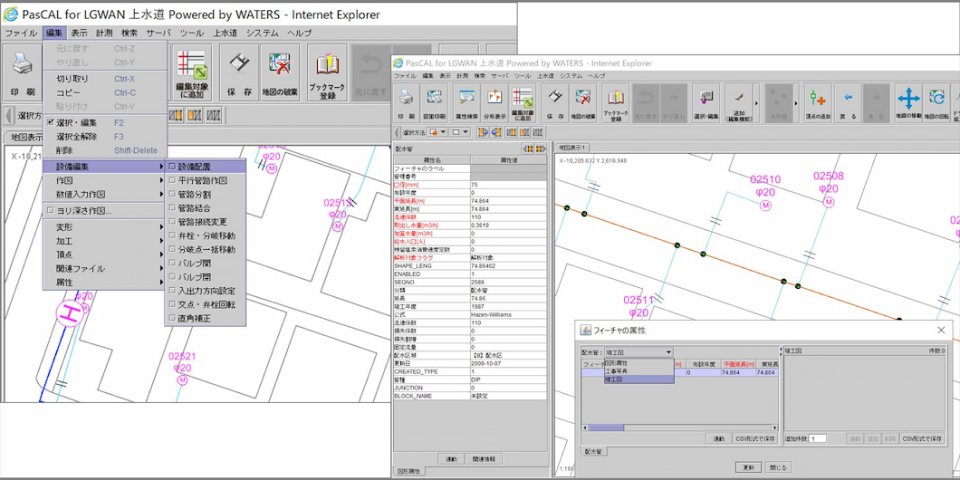Open the 上水道 menu in the left window
This screenshot has width=960, height=480.
(225, 33)
